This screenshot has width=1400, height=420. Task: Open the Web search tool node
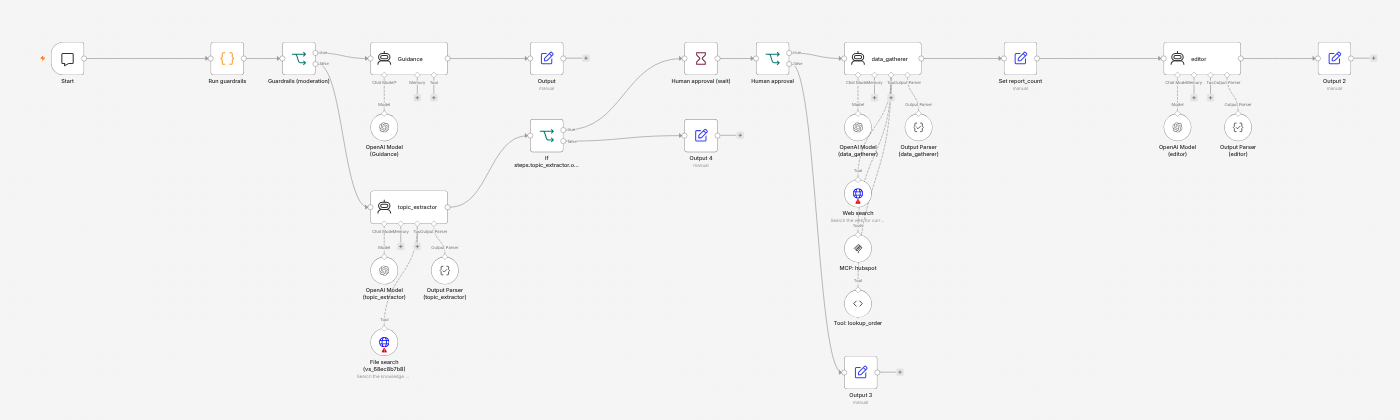pos(858,195)
